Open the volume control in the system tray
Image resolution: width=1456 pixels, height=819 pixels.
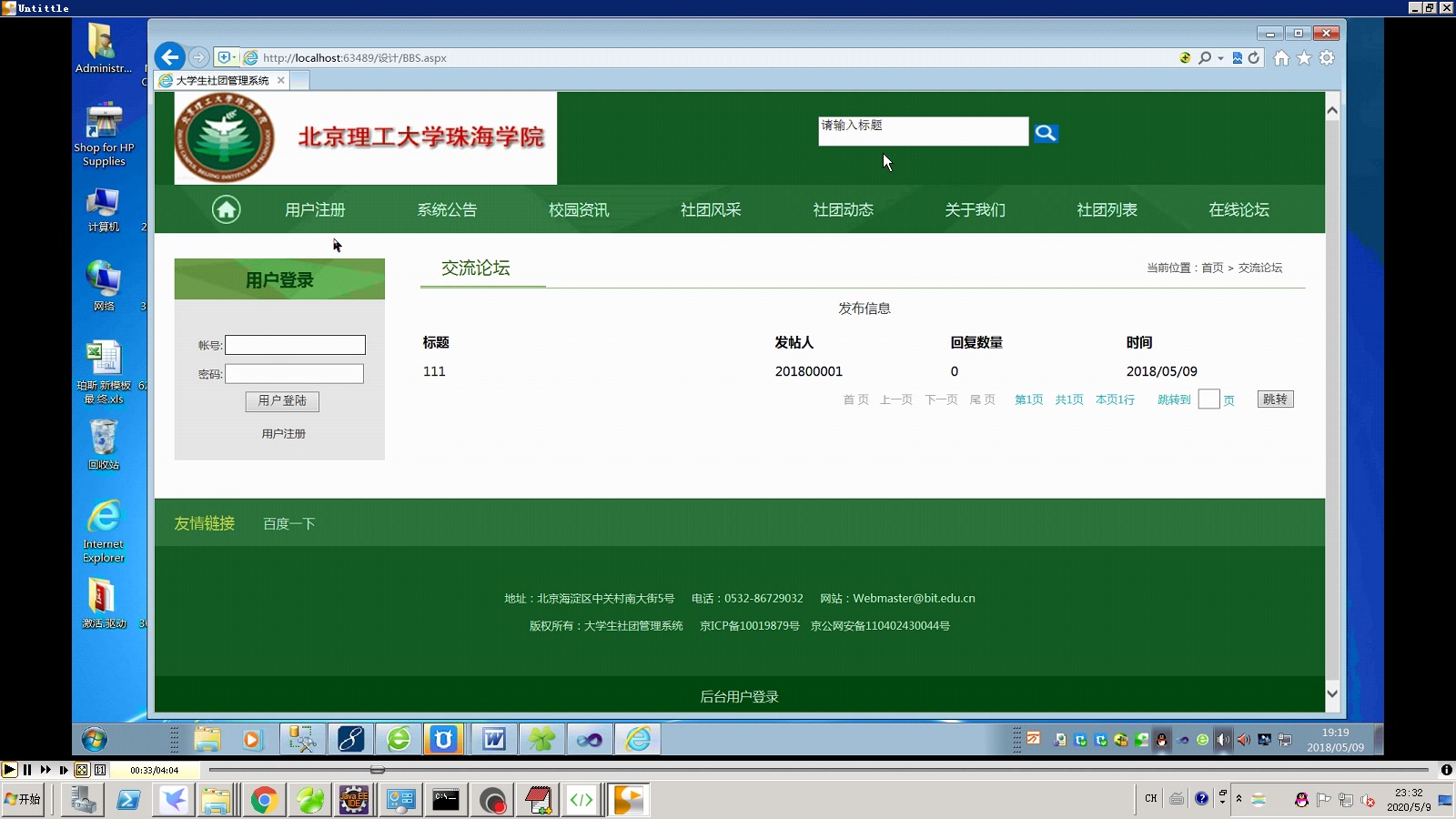tap(1222, 740)
